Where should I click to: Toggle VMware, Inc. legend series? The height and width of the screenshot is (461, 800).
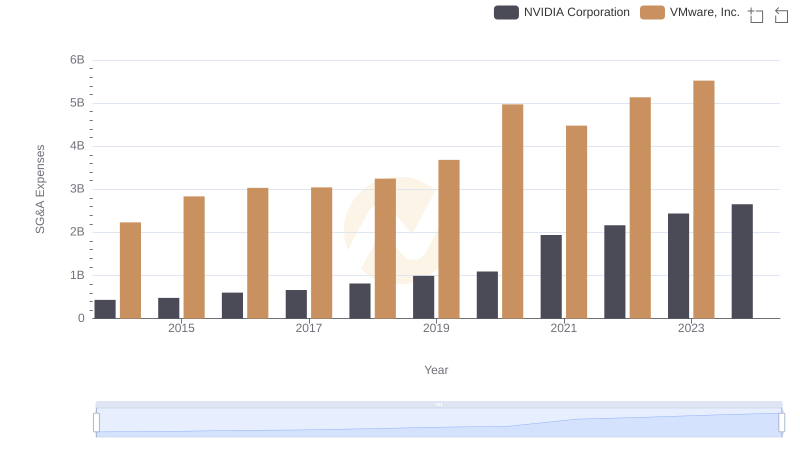[690, 12]
